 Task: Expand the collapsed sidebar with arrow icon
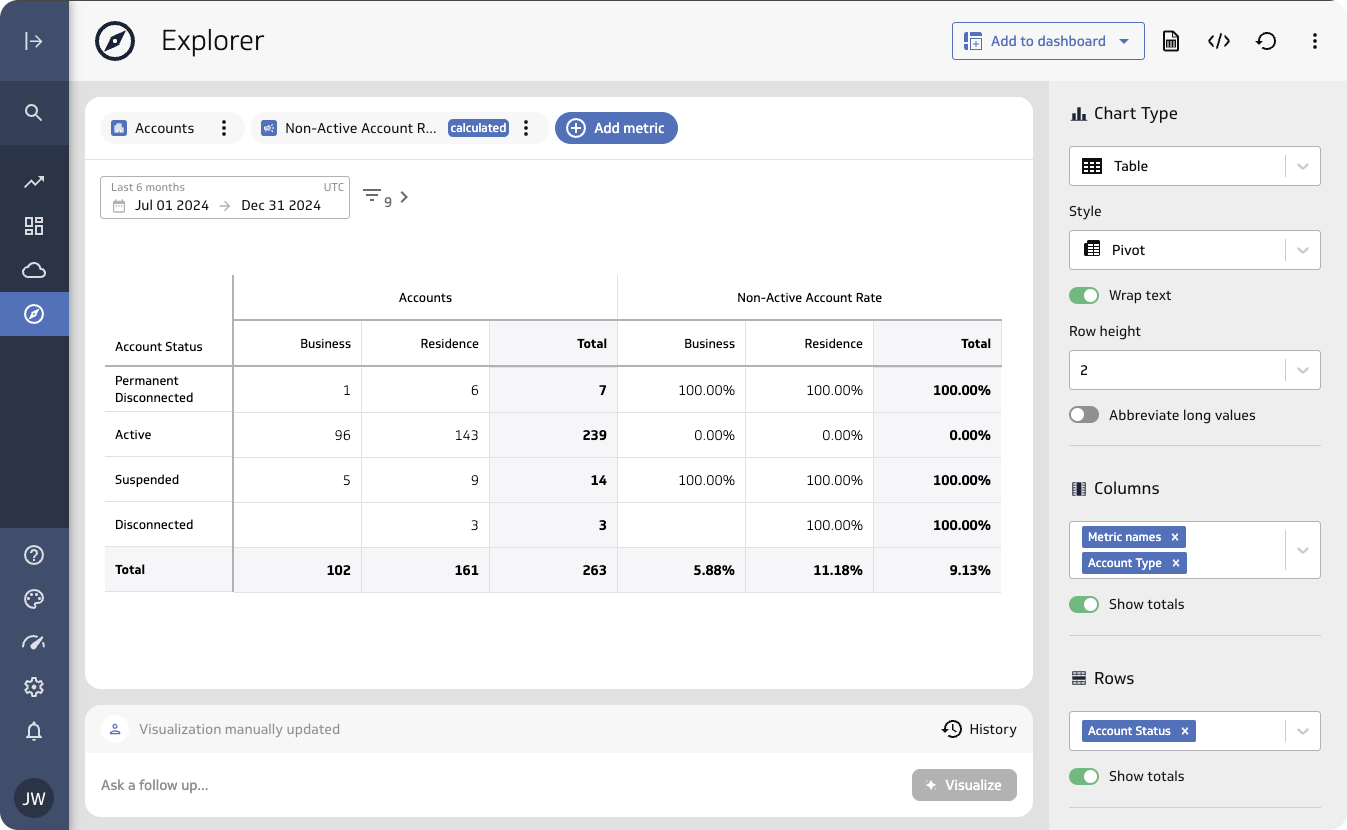click(x=34, y=41)
